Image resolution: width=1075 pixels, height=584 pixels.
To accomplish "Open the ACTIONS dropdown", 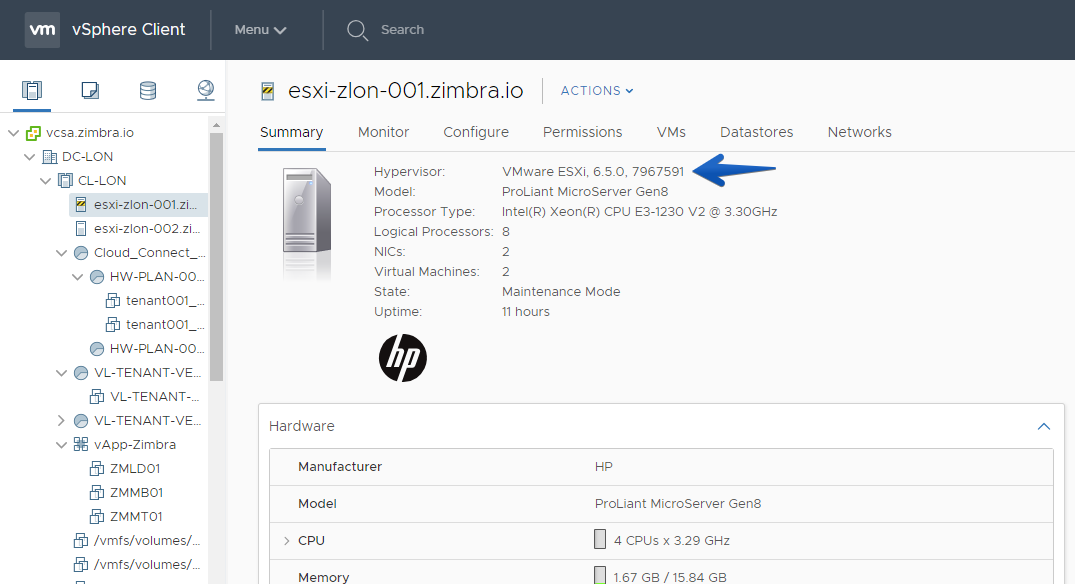I will [x=597, y=90].
